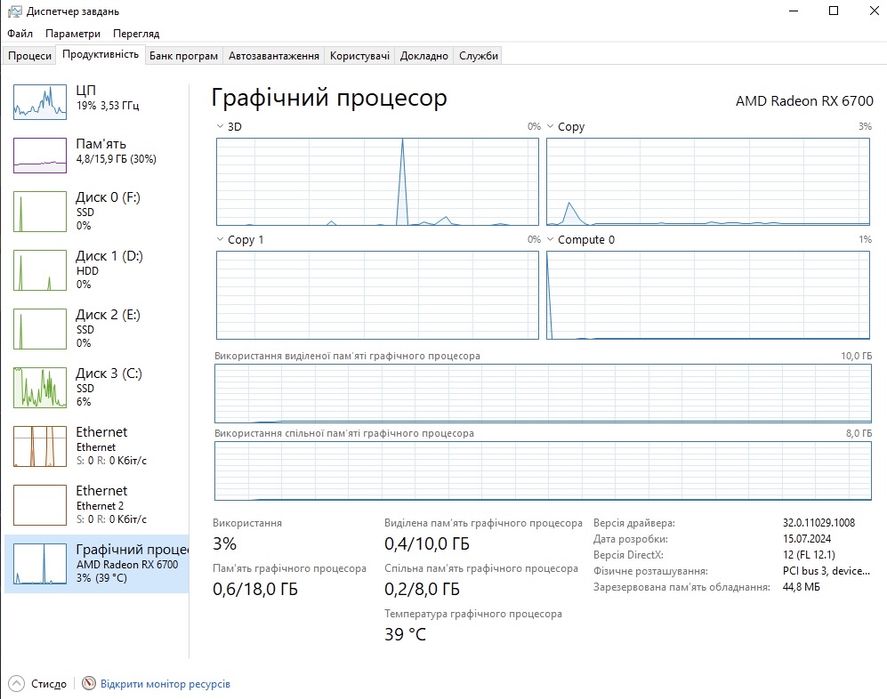Open Диск 1 (D:) HDD performance graph
The height and width of the screenshot is (699, 887).
(40, 270)
